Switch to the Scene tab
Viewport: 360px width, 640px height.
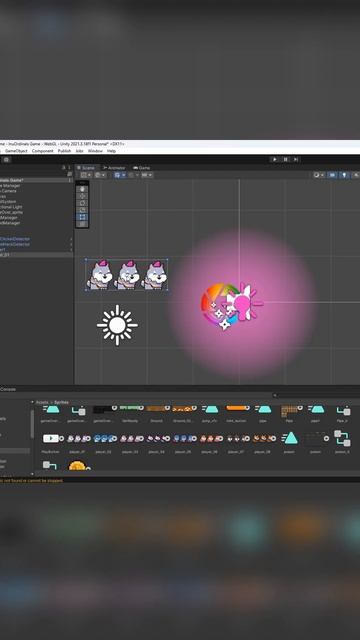pos(86,168)
